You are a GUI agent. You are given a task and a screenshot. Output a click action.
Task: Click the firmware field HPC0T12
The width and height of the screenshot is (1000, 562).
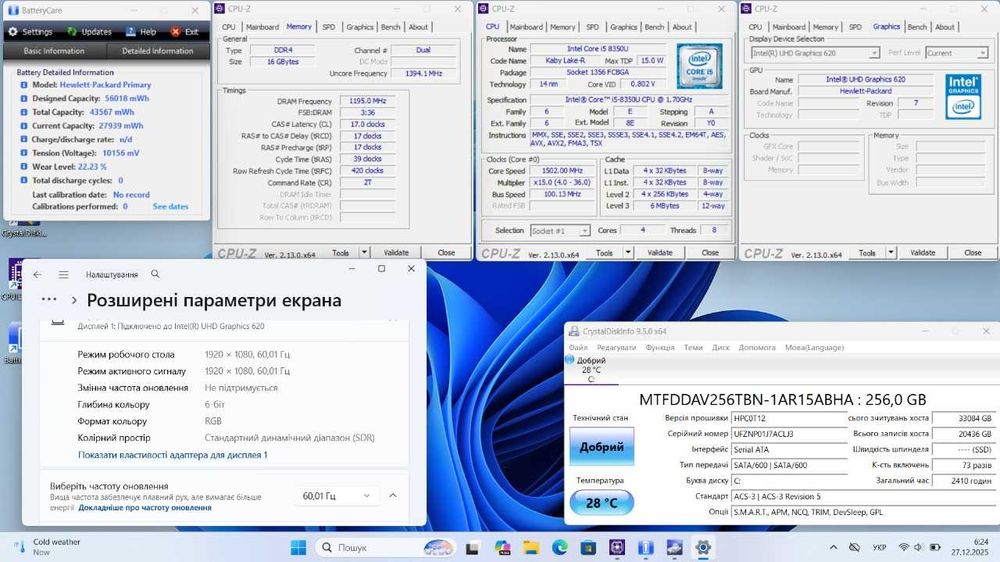click(789, 418)
